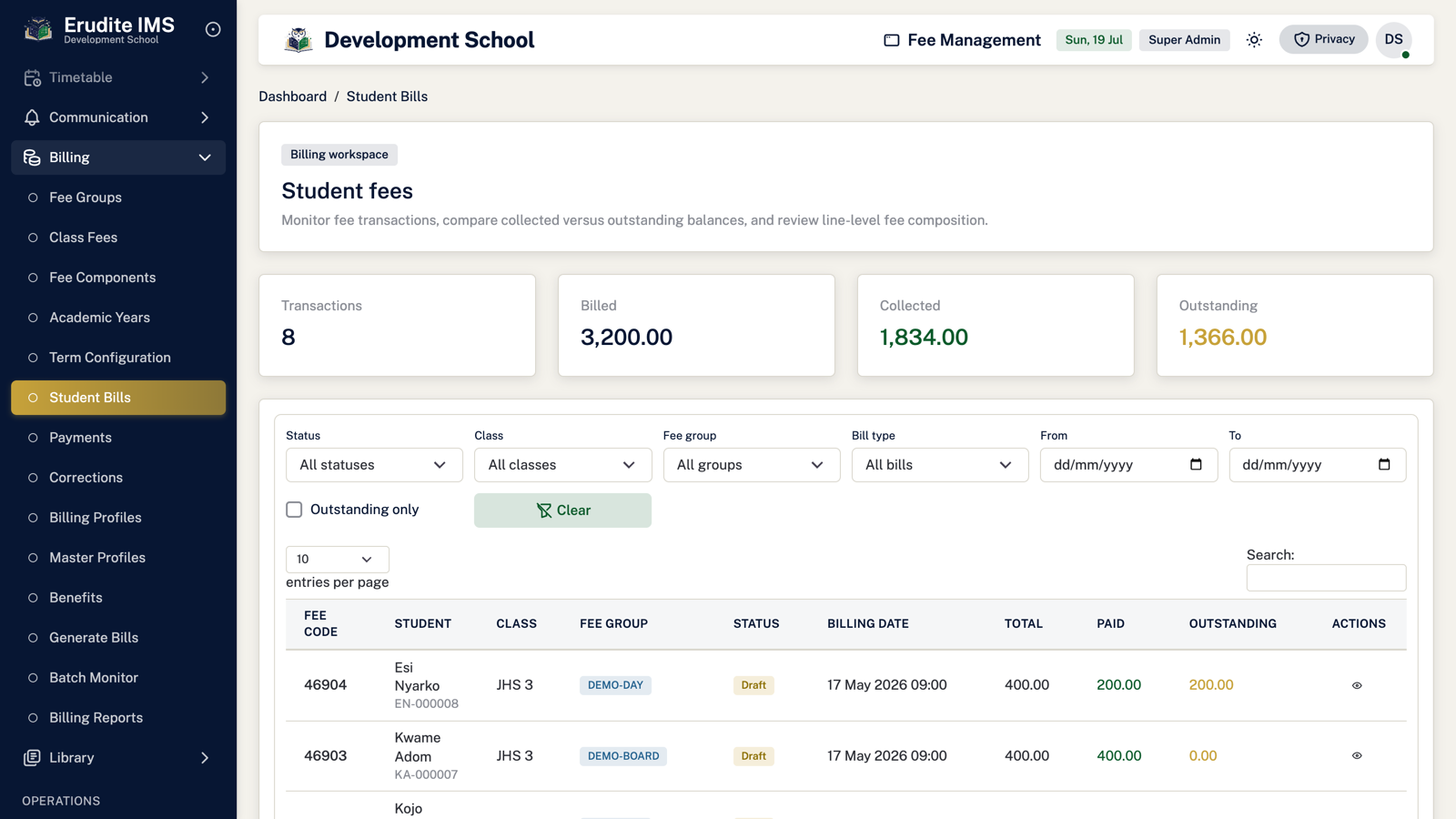The image size is (1456, 819).
Task: Open Master Profiles in sidebar
Action: [x=118, y=558]
